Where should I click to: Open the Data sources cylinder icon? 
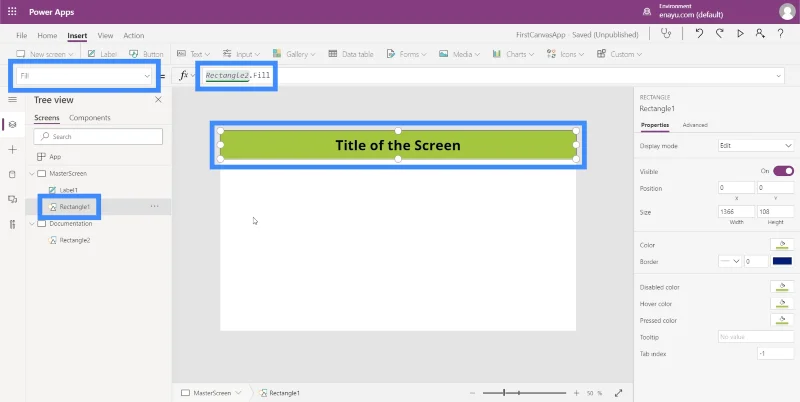coord(13,174)
